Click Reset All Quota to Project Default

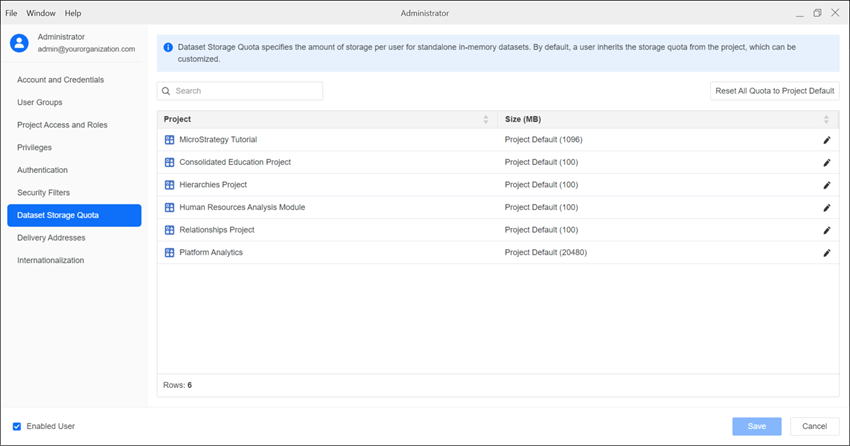tap(774, 91)
